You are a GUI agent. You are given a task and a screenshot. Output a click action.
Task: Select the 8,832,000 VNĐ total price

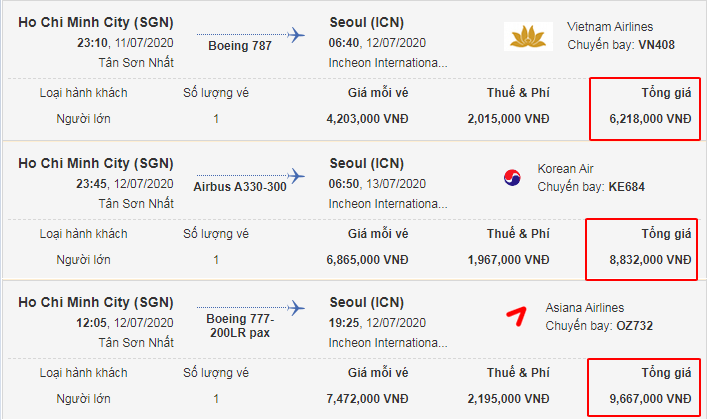(650, 260)
